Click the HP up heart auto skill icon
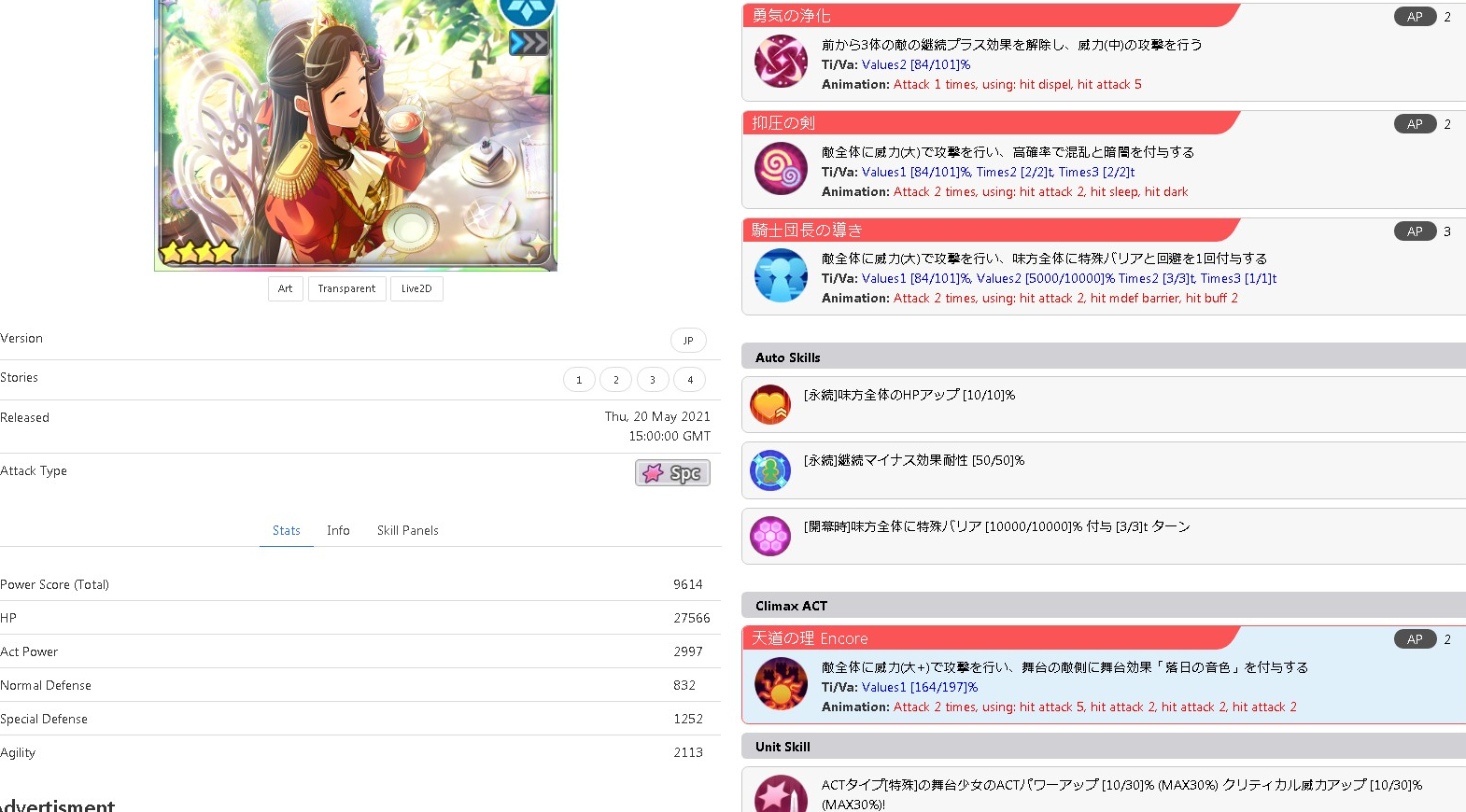 [x=770, y=404]
